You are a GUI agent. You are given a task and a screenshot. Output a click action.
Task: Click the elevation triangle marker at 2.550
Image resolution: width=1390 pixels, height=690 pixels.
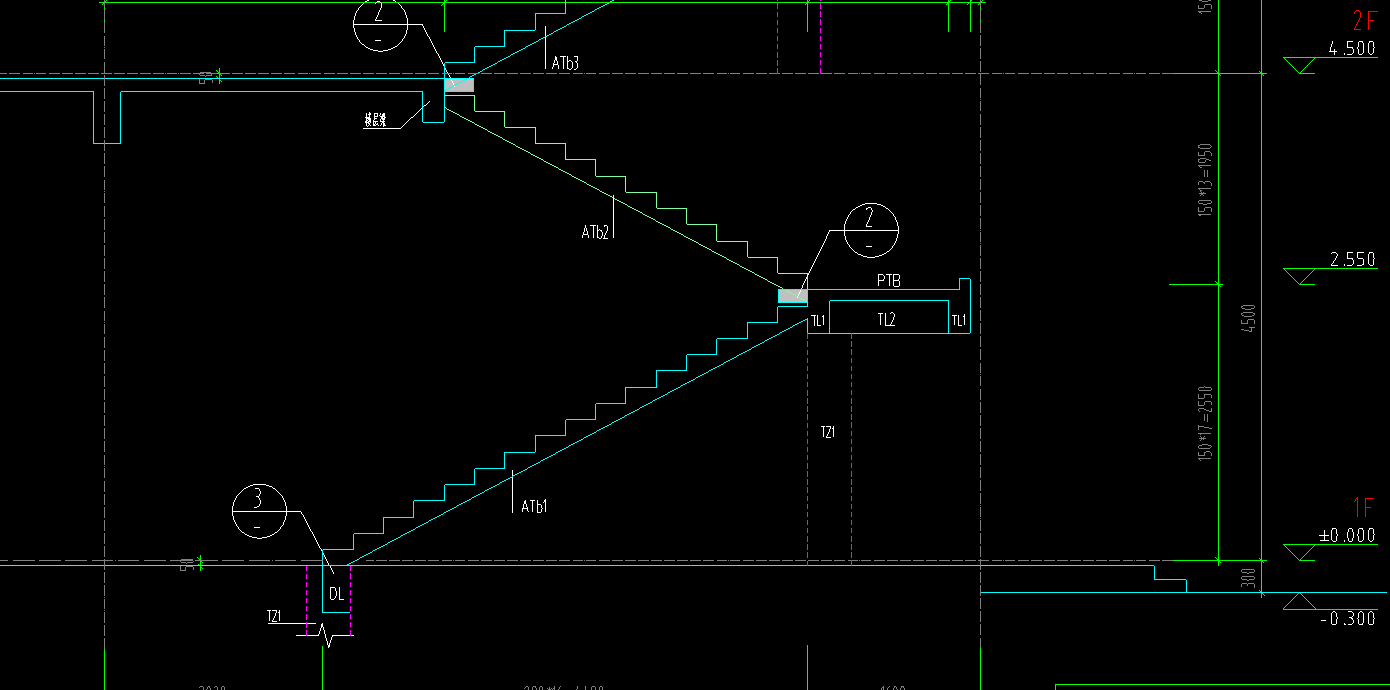point(1300,276)
